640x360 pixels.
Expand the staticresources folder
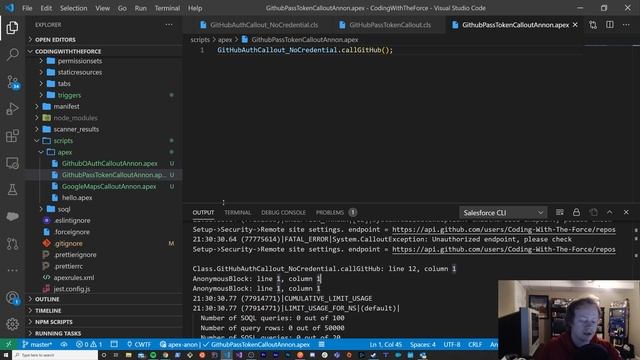click(80, 72)
